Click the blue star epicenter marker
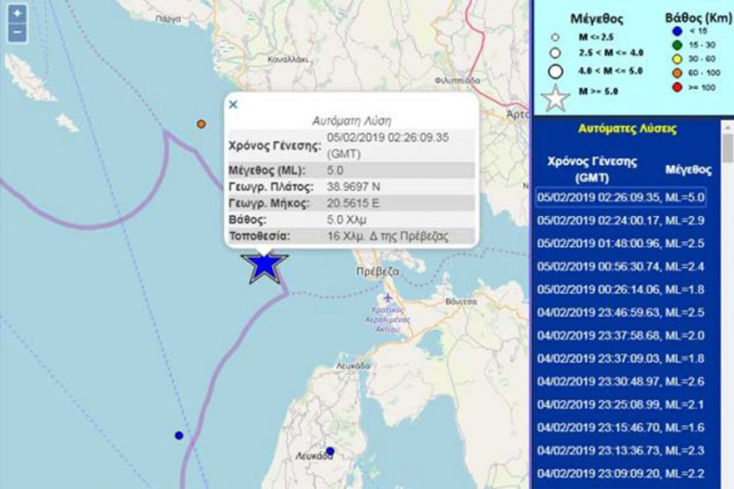The image size is (734, 489). [x=266, y=265]
